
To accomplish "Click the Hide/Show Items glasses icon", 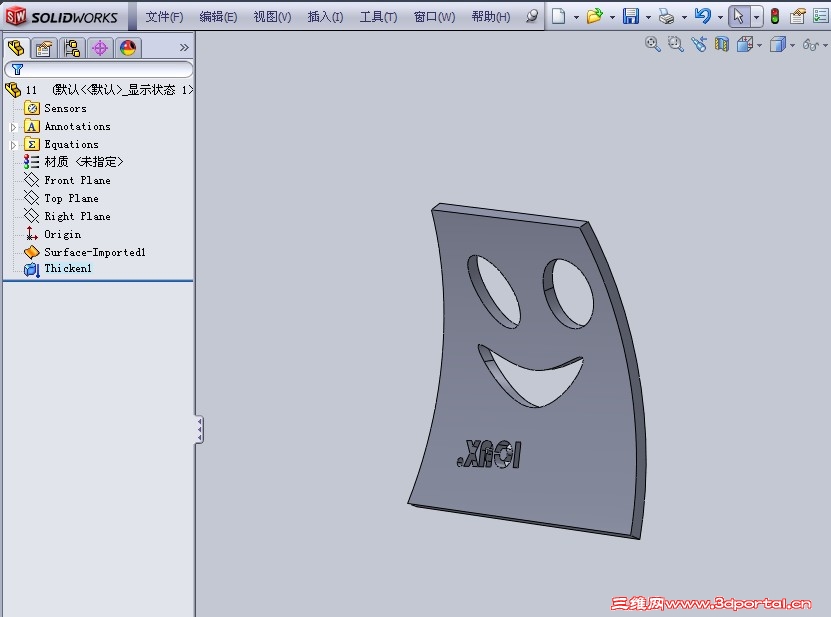I will point(810,45).
